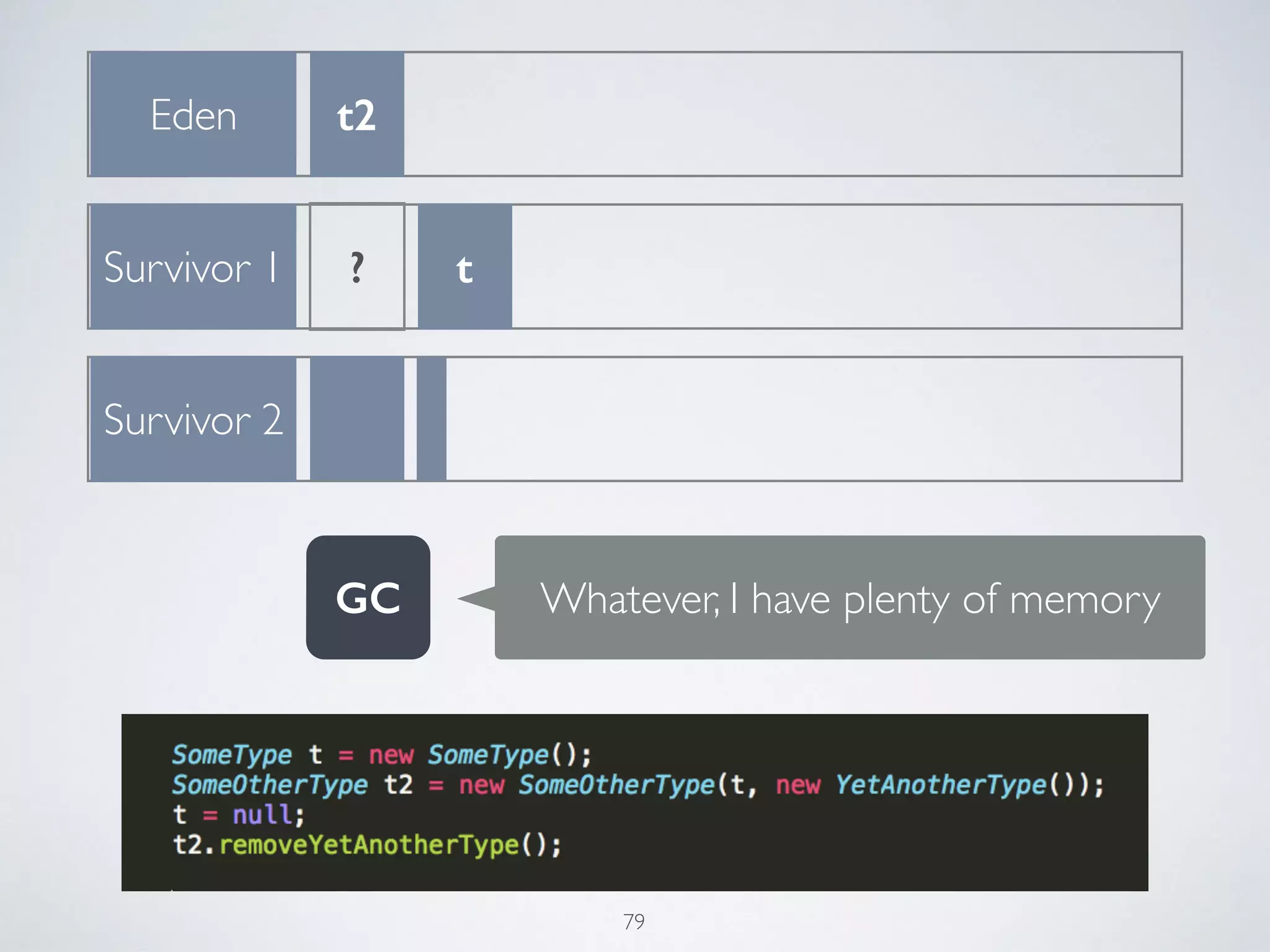
Task: Click the large filled block in Survivor 2
Action: [357, 419]
